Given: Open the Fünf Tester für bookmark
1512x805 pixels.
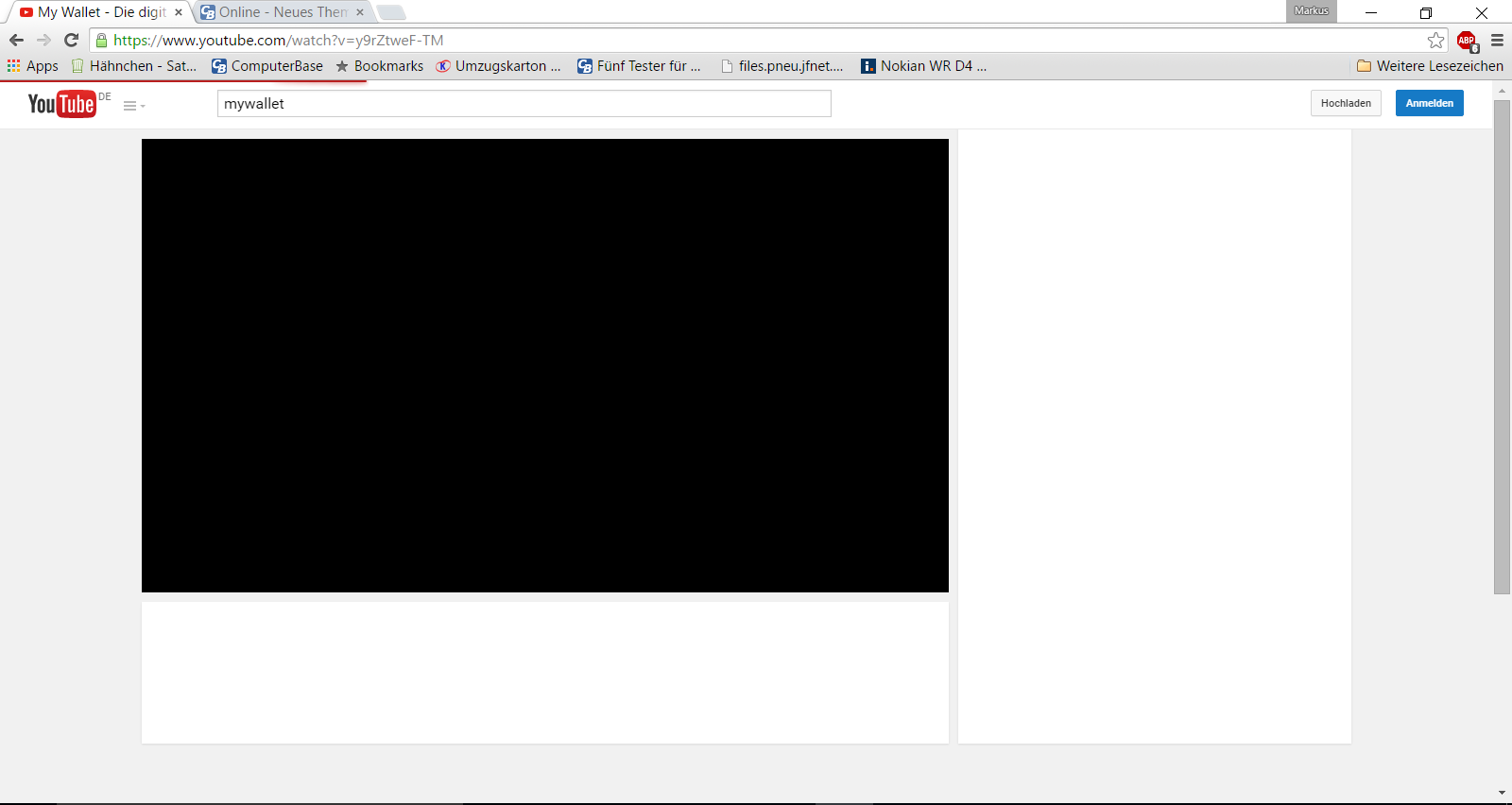Looking at the screenshot, I should coord(640,66).
